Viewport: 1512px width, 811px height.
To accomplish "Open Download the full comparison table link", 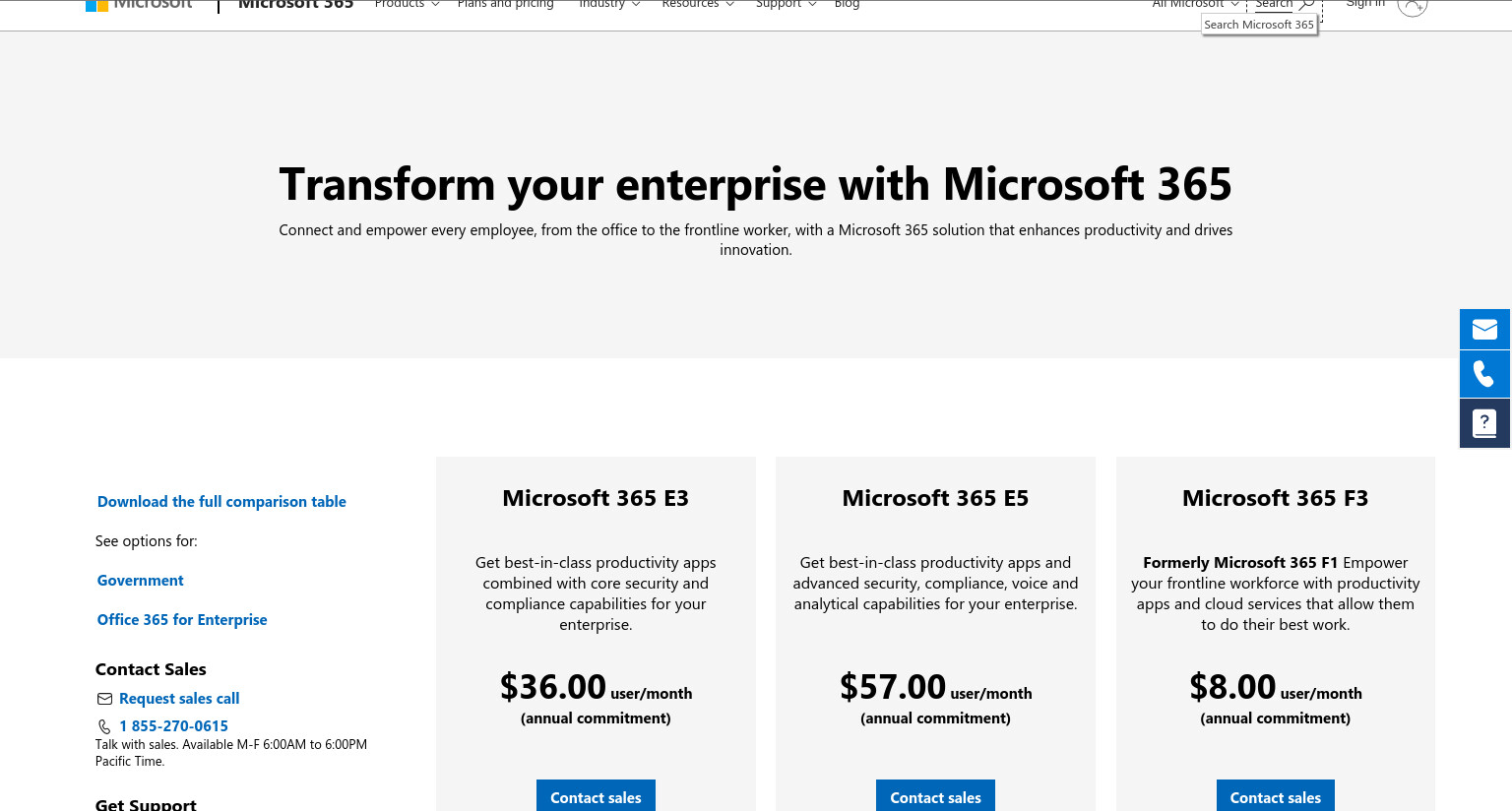I will click(221, 502).
